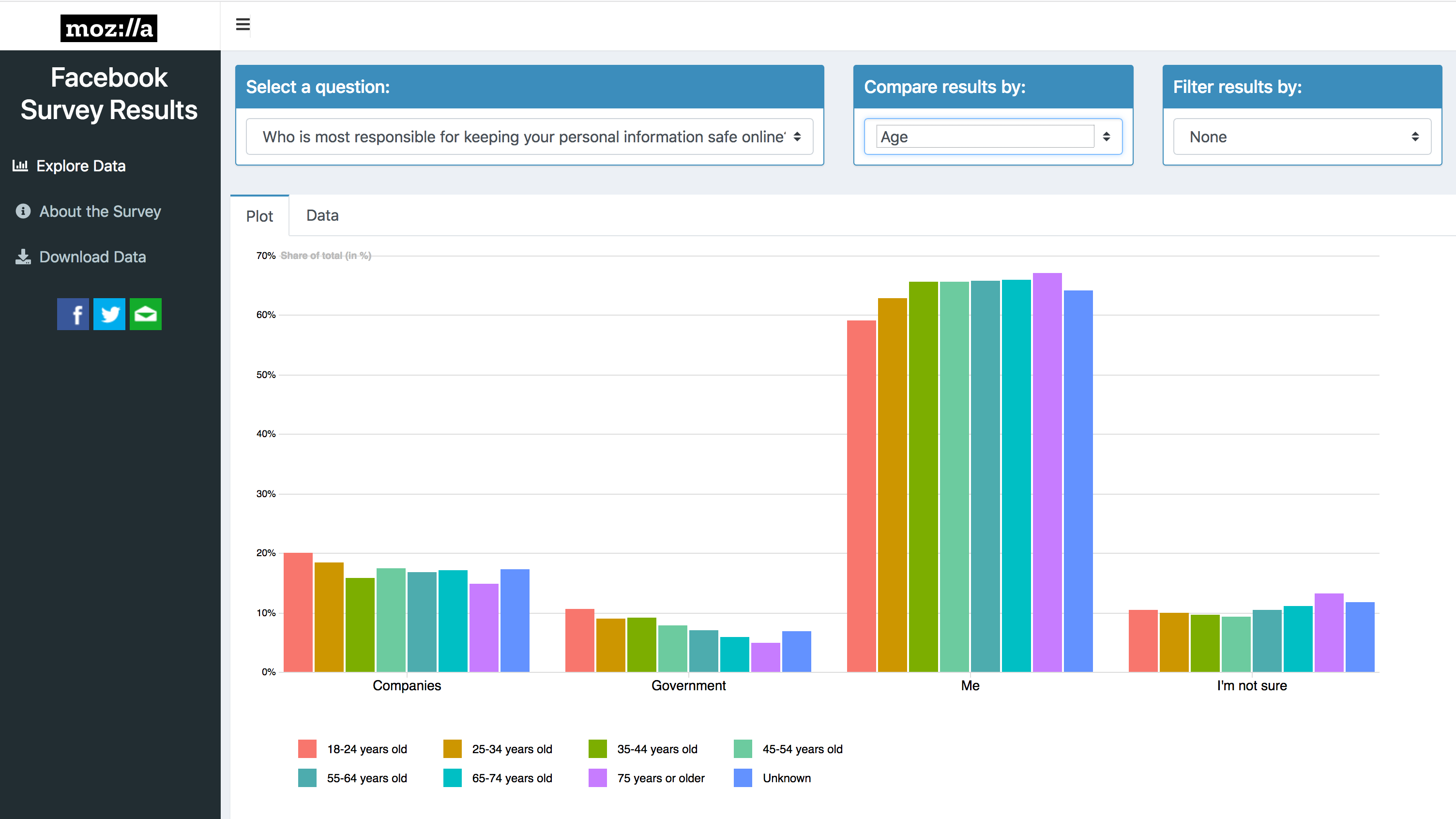
Task: Open the Select a question dropdown
Action: pos(530,137)
